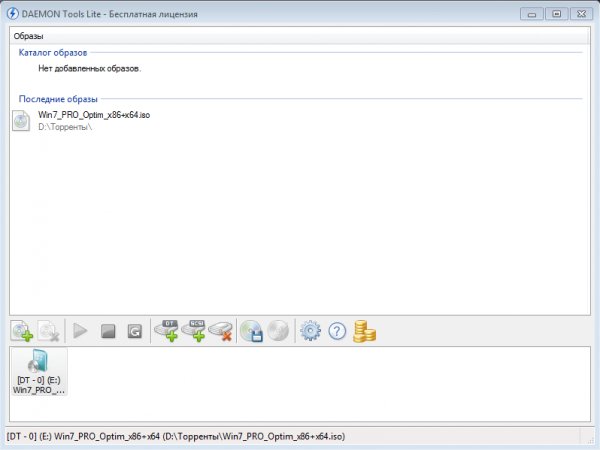Click the Burn image to disc icon
Image resolution: width=600 pixels, height=450 pixels.
[x=278, y=331]
